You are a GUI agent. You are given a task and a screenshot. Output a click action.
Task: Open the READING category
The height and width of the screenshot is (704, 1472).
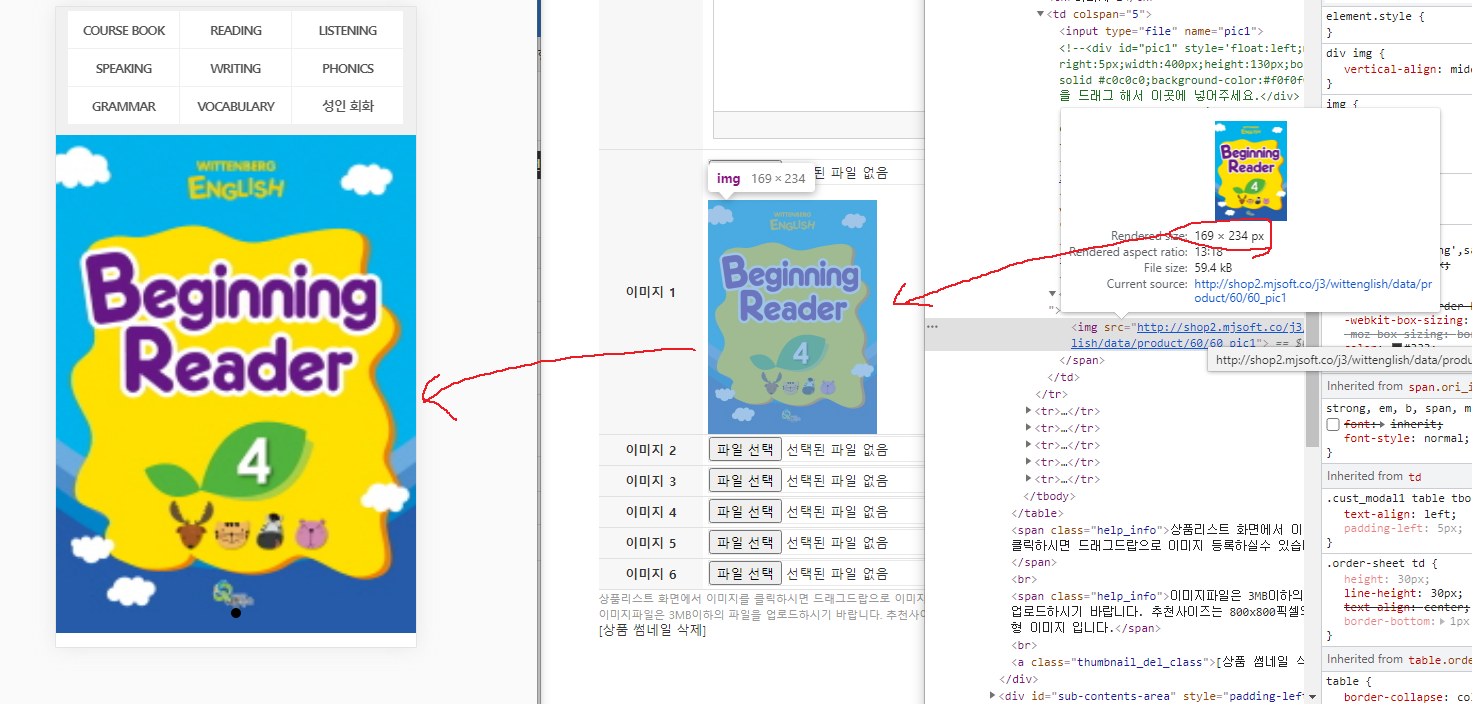(x=236, y=30)
